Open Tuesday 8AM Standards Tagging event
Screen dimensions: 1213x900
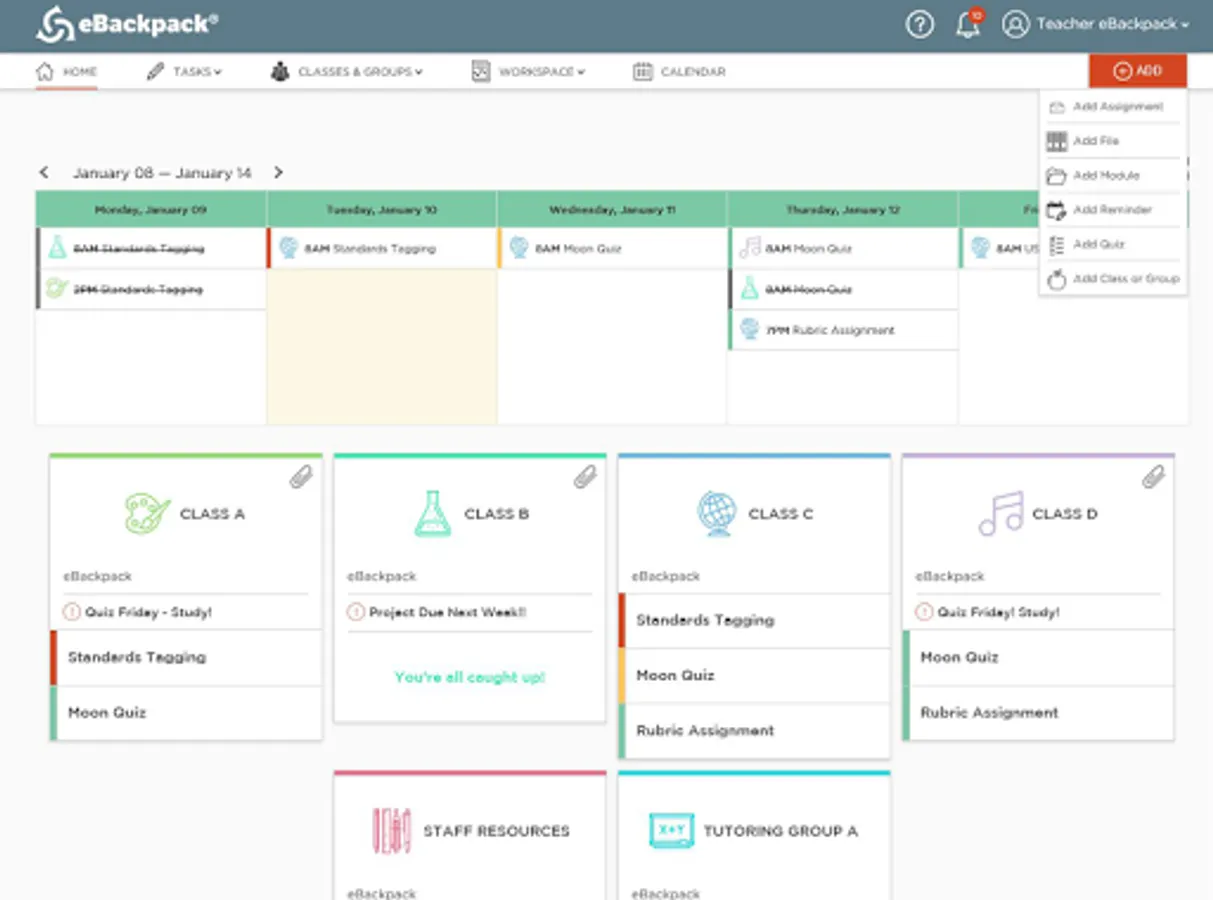381,248
